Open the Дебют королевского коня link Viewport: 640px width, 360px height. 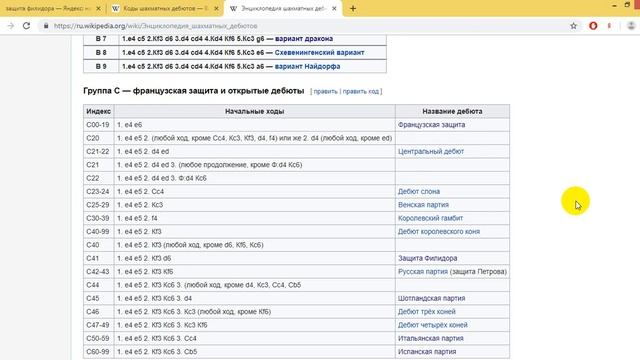point(439,231)
